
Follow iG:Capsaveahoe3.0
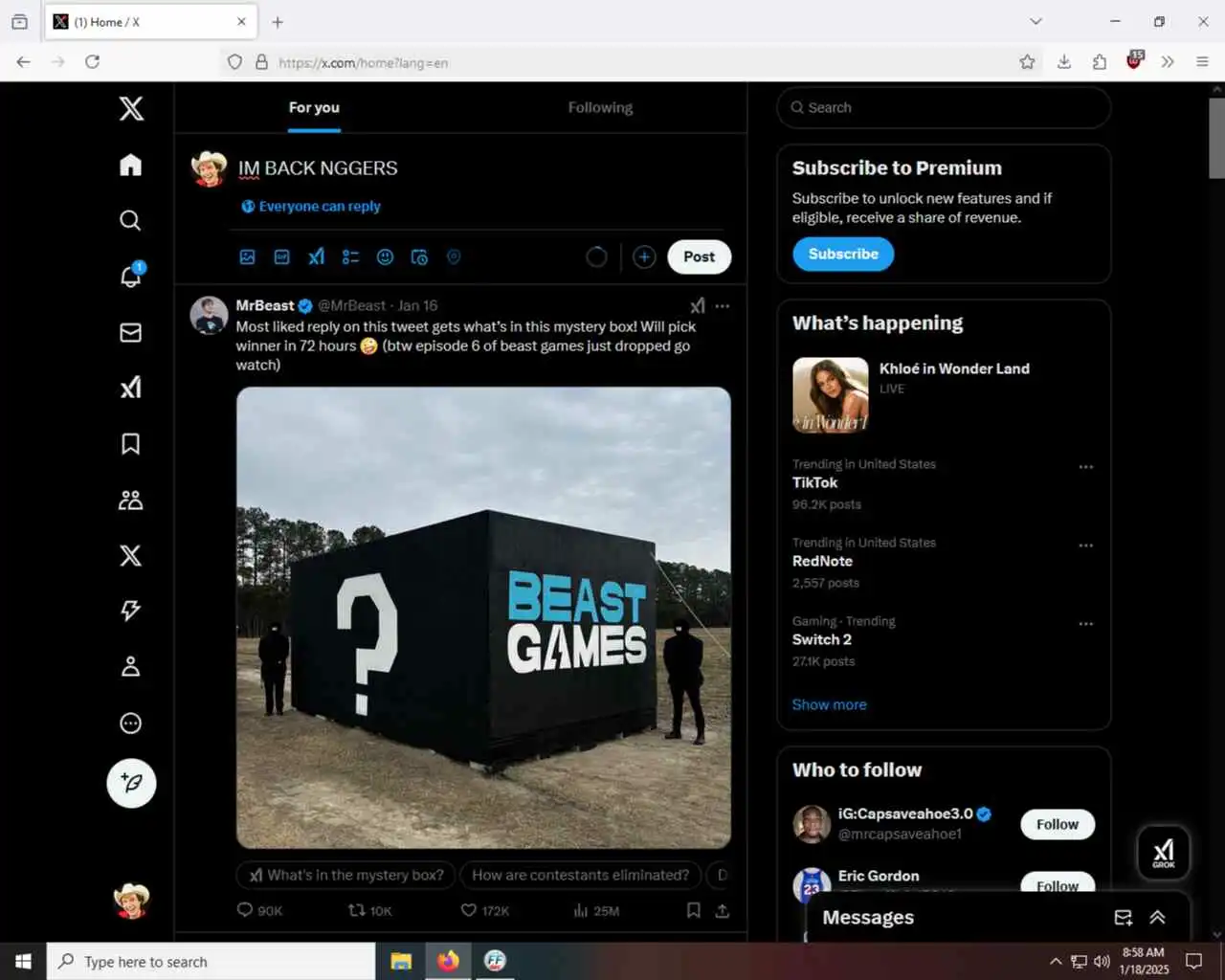tap(1058, 824)
